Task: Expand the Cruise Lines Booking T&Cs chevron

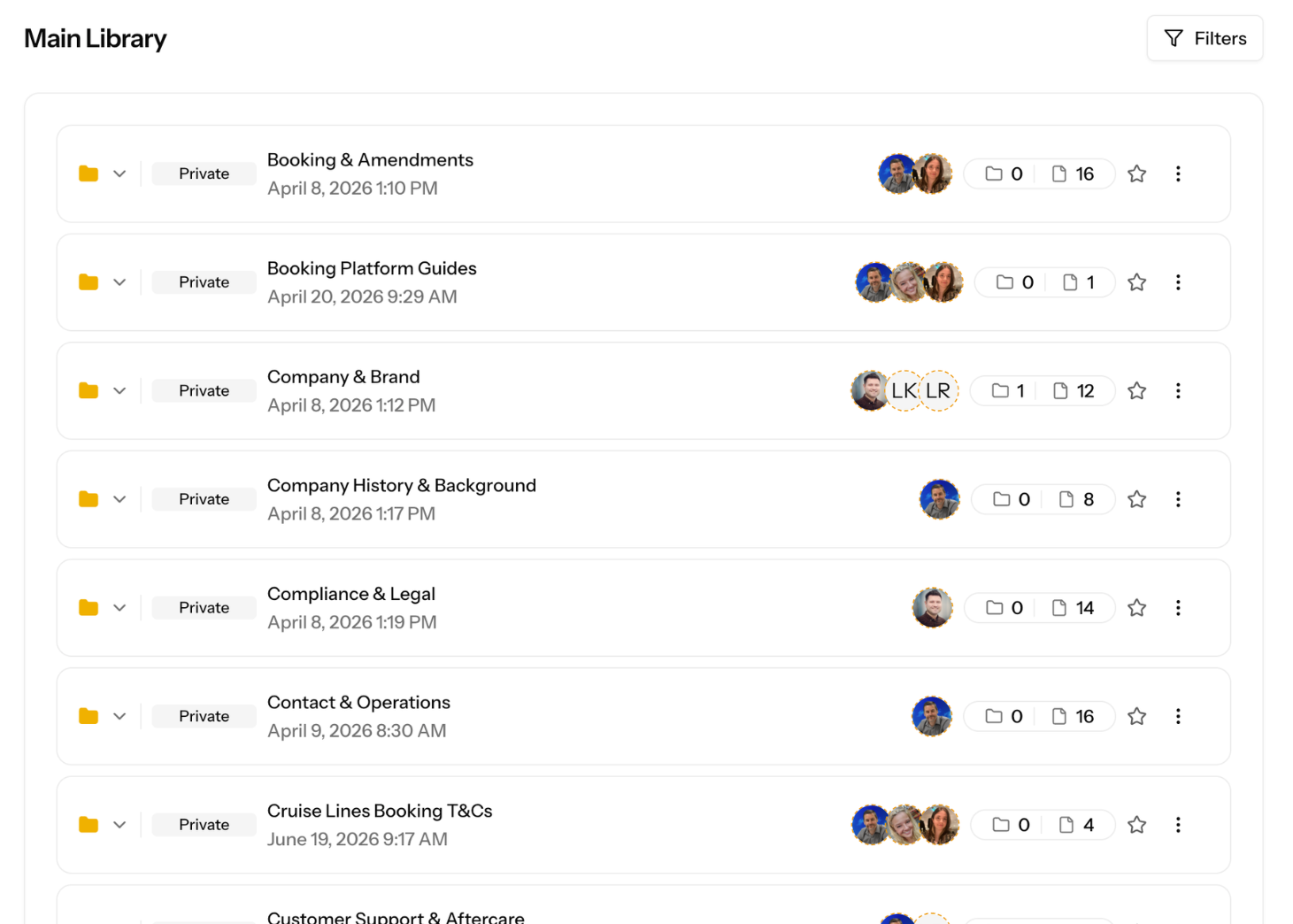Action: (x=119, y=824)
